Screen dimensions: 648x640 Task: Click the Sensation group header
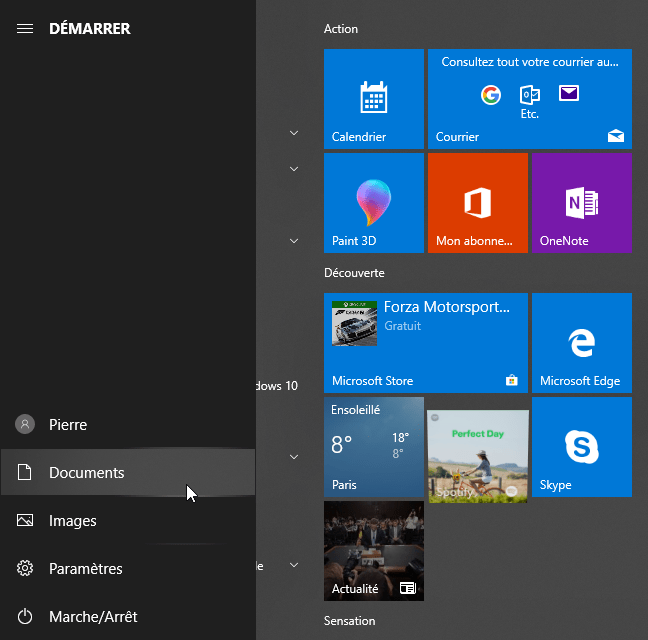click(x=350, y=621)
